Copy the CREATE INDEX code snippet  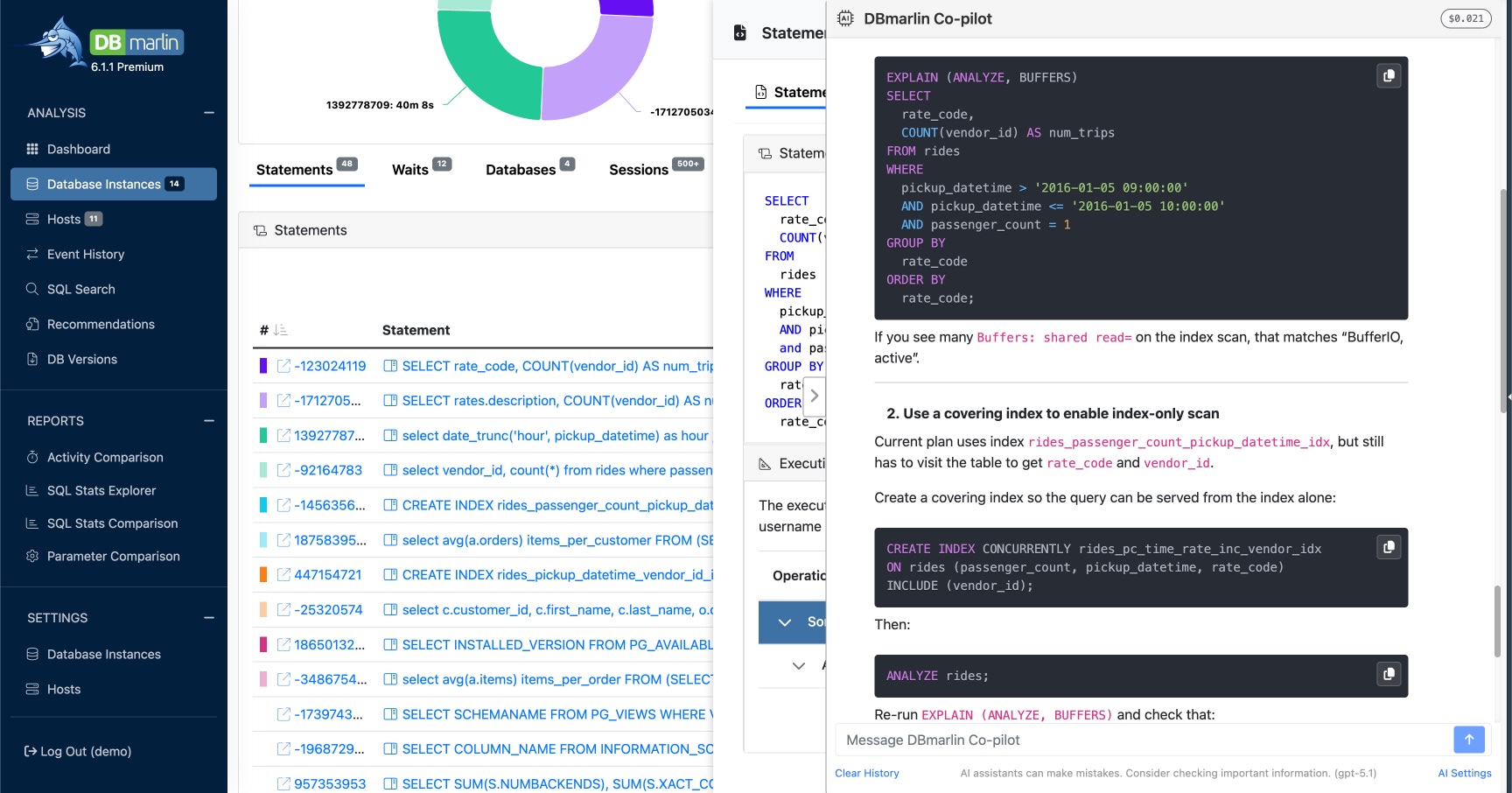(1389, 547)
